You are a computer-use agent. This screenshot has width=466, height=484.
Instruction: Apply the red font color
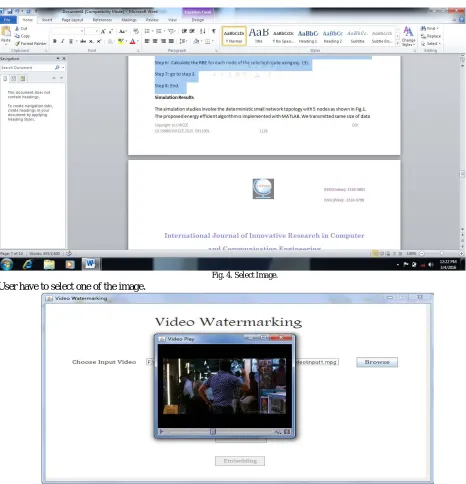point(132,41)
